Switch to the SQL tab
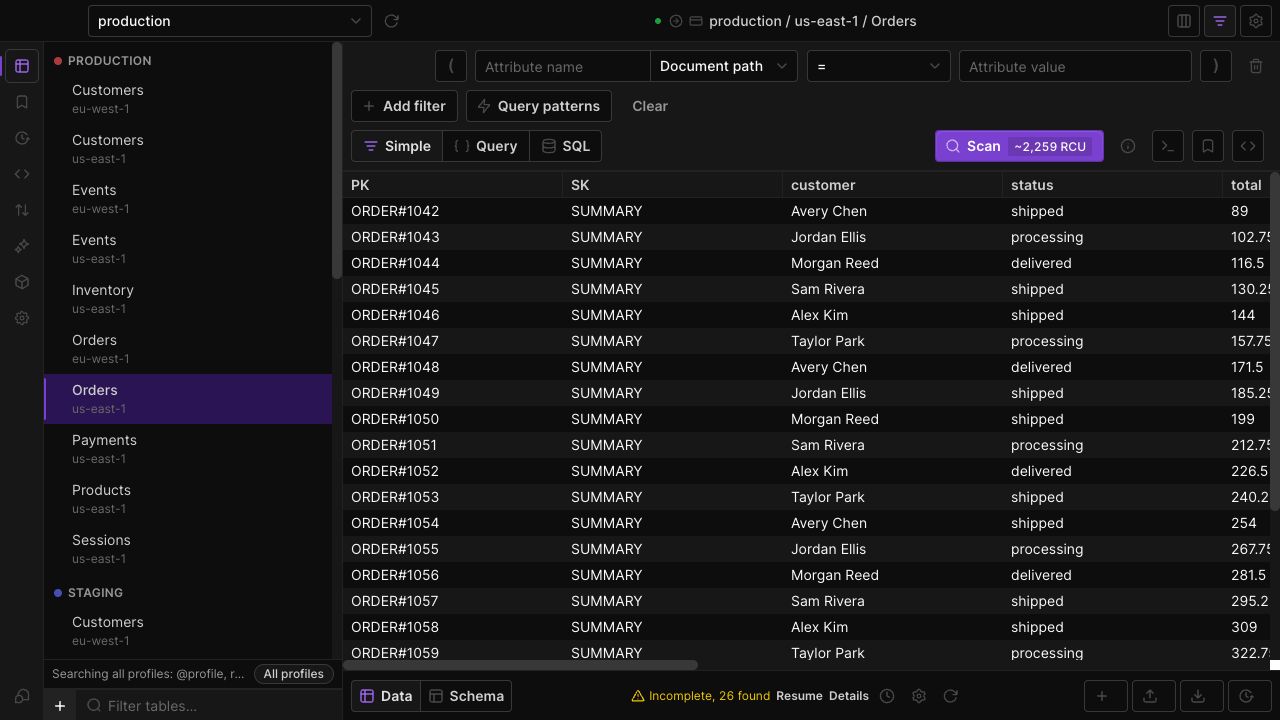Screen dimensions: 1280x720 point(566,146)
